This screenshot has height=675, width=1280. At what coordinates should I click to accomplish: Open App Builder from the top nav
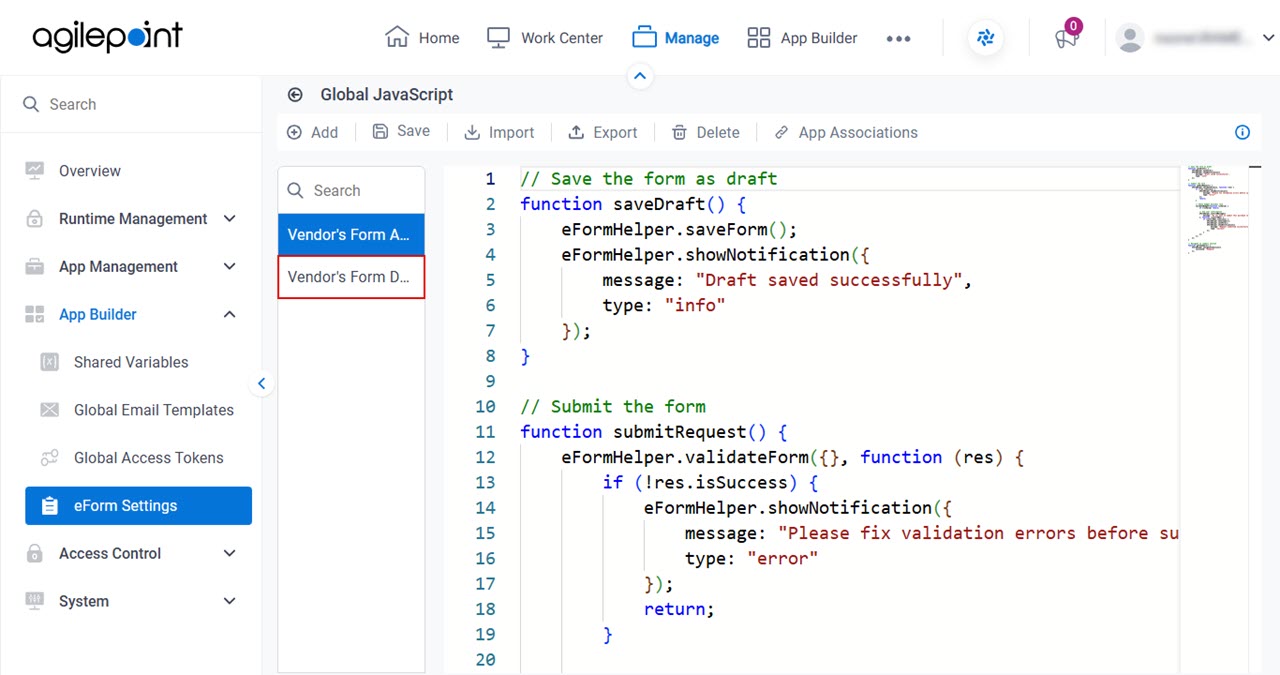tap(802, 38)
